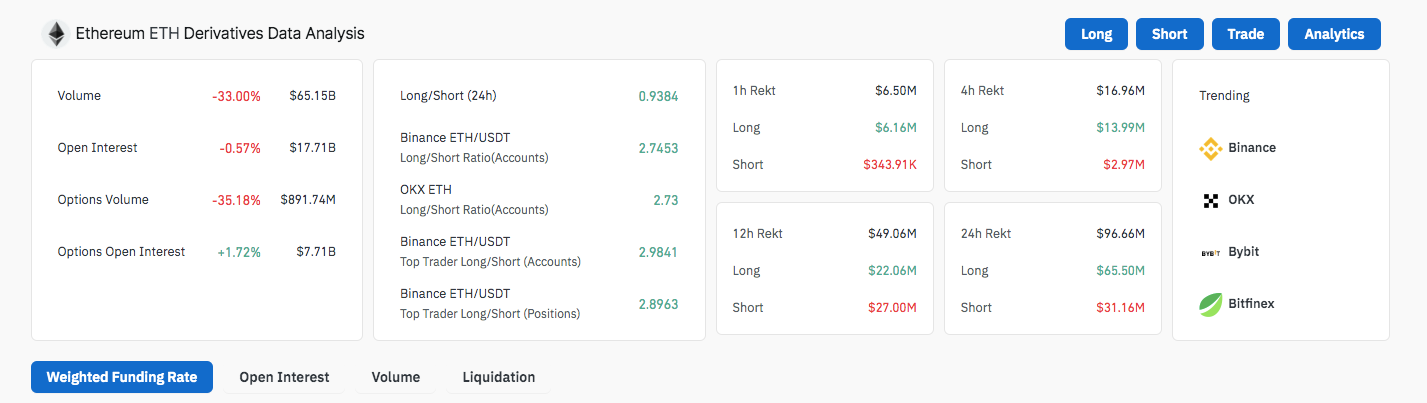Switch to the Volume tab
The image size is (1427, 403).
395,377
